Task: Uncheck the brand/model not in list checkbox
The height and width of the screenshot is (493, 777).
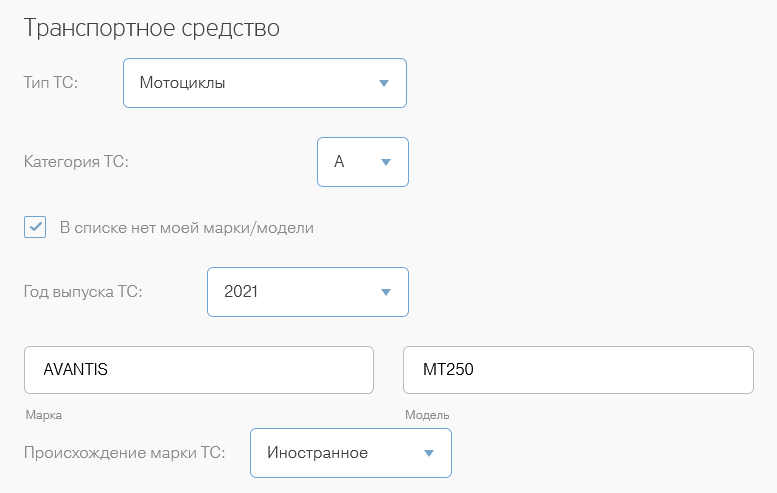Action: (35, 227)
